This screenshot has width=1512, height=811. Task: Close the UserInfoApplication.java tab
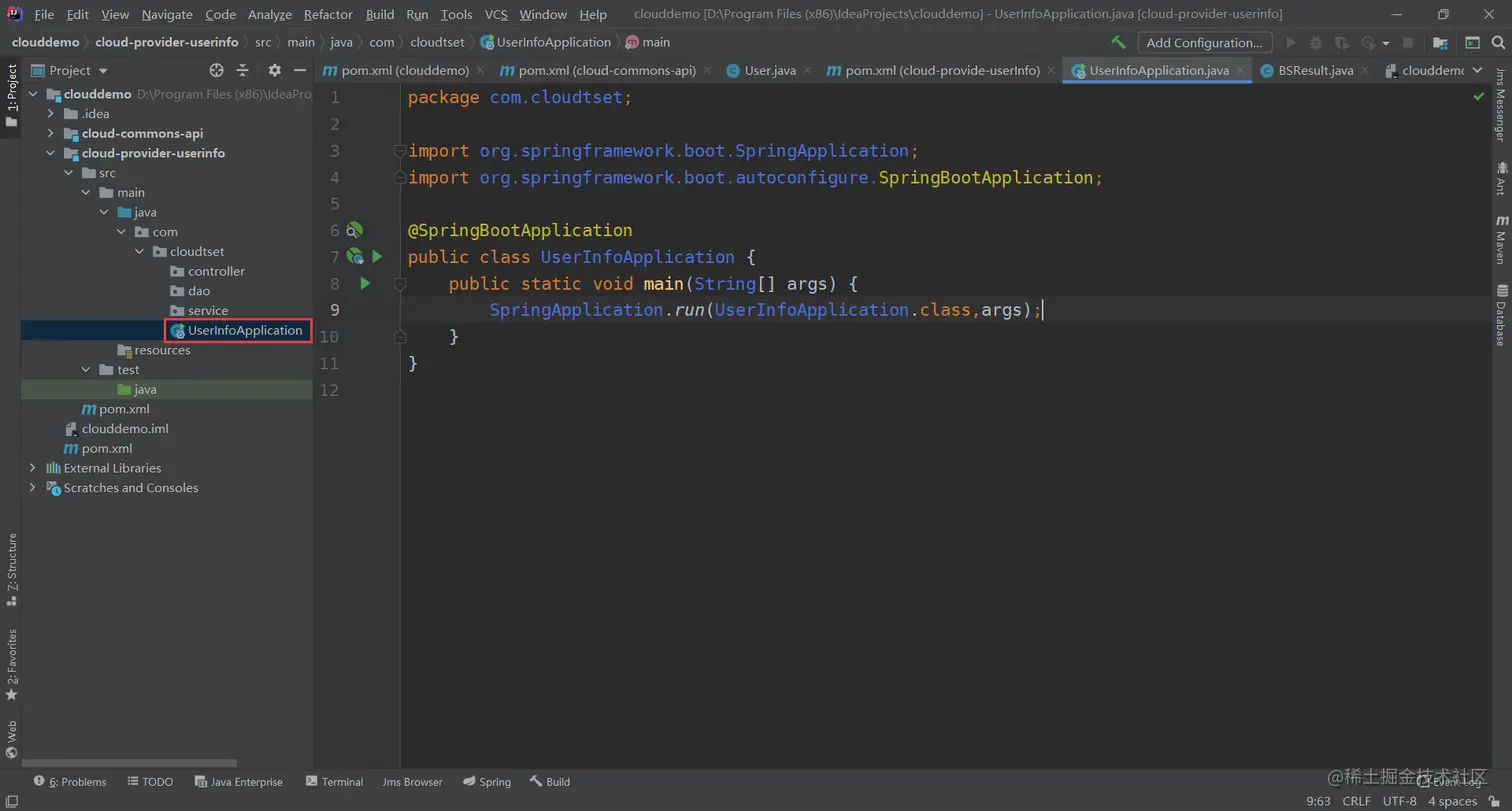point(1240,71)
